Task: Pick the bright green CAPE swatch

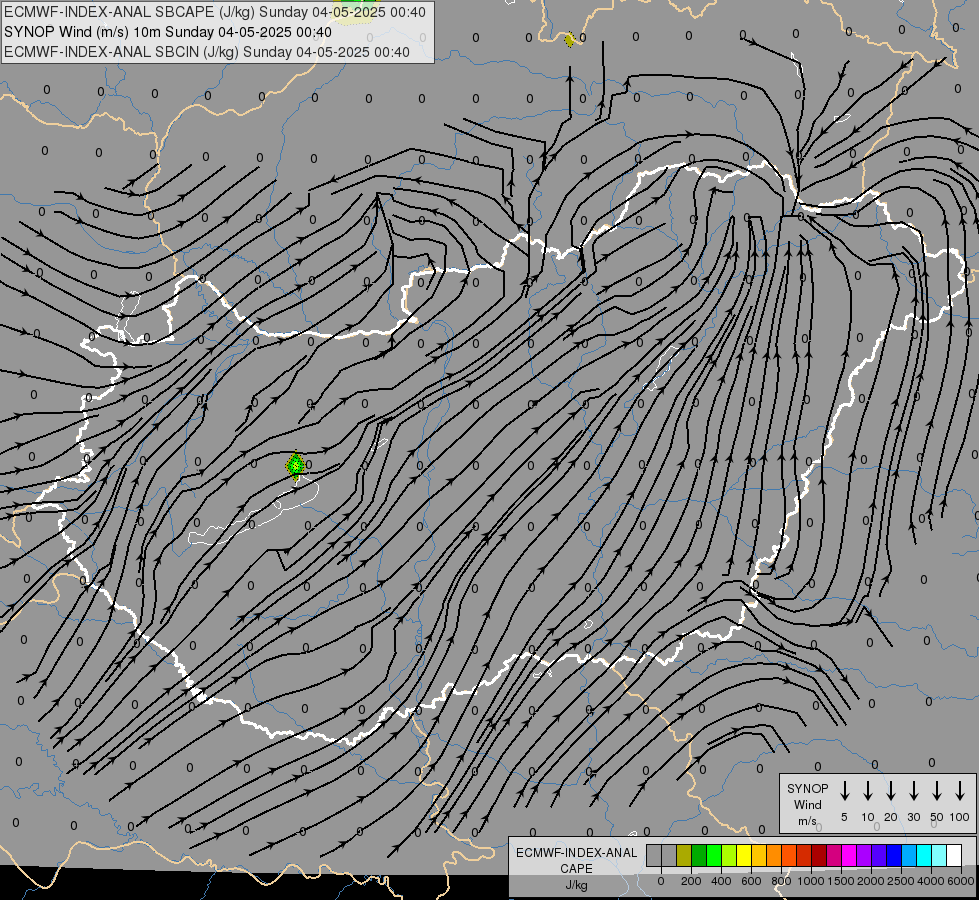Action: [714, 855]
